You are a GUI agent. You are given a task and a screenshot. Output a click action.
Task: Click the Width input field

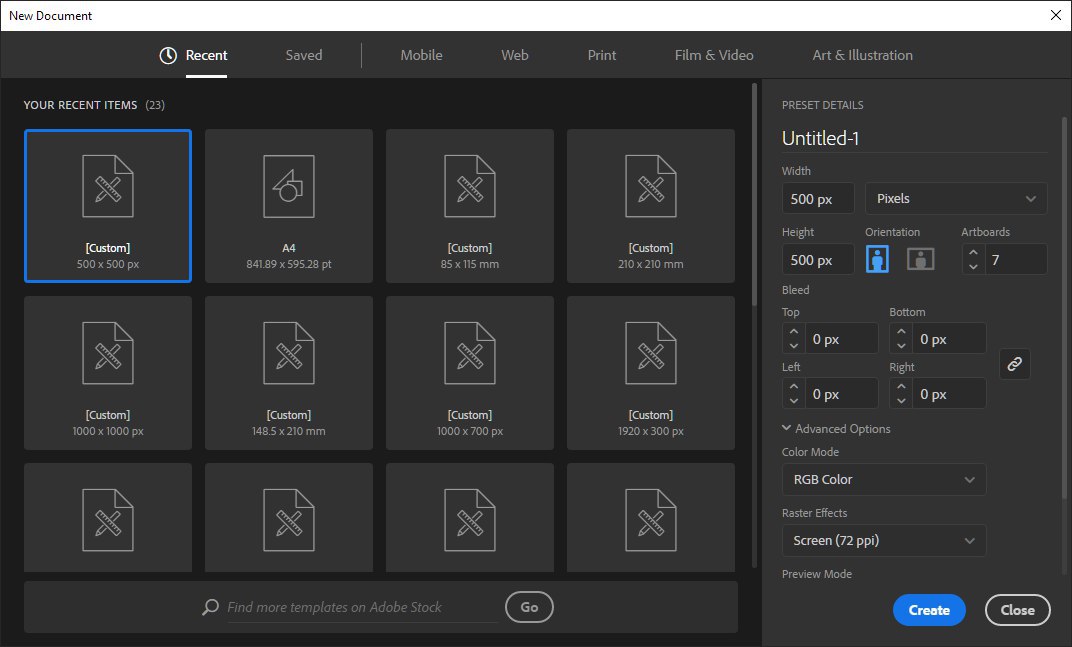pyautogui.click(x=818, y=199)
